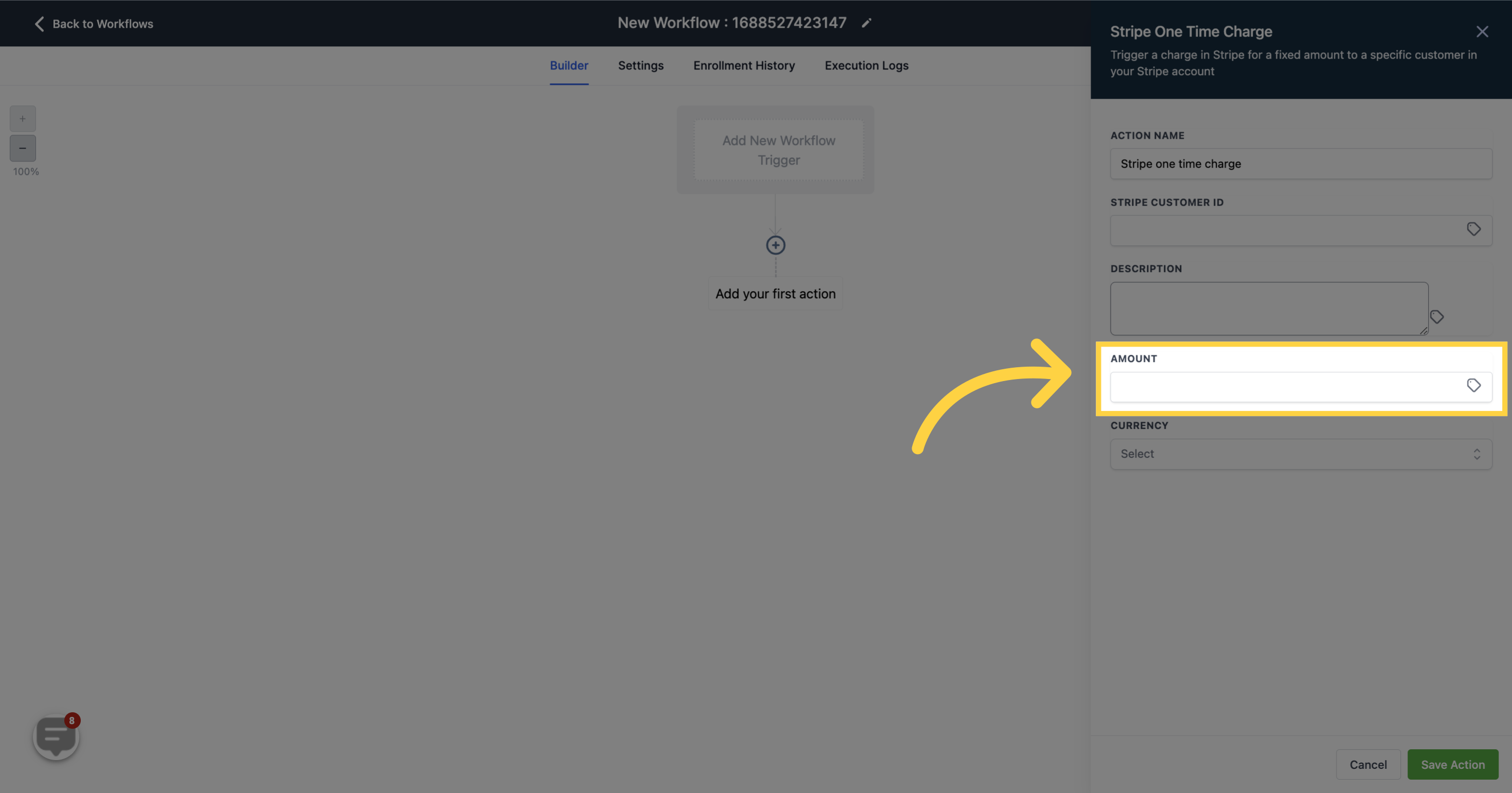Screen dimensions: 1512x793
Task: Open custom values tag in Amount field
Action: point(1473,385)
